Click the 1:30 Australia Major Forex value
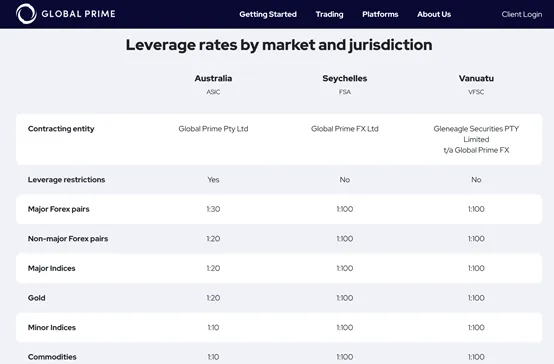Viewport: 554px width, 364px height. click(213, 209)
